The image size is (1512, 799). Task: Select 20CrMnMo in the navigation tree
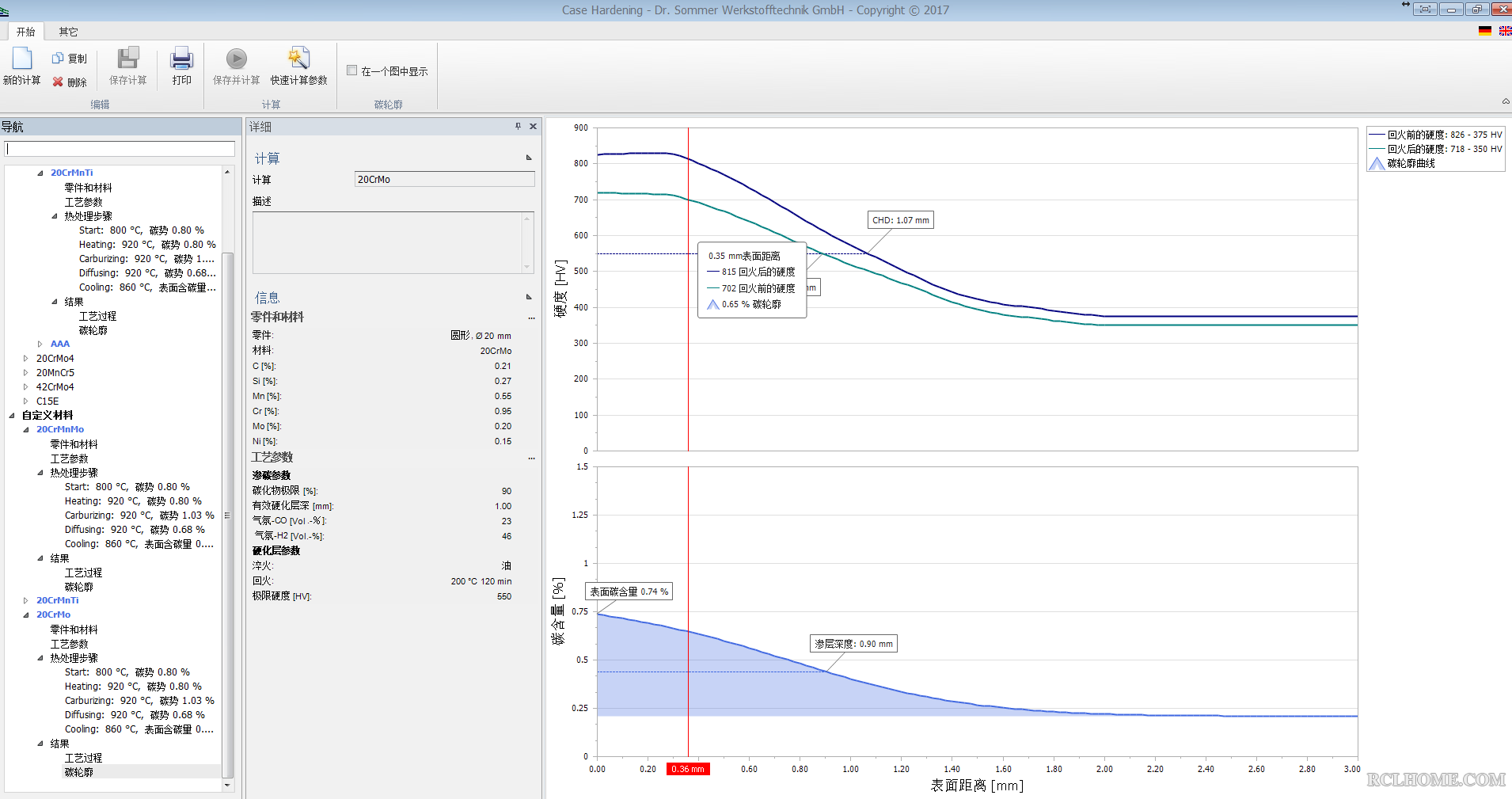tap(60, 429)
